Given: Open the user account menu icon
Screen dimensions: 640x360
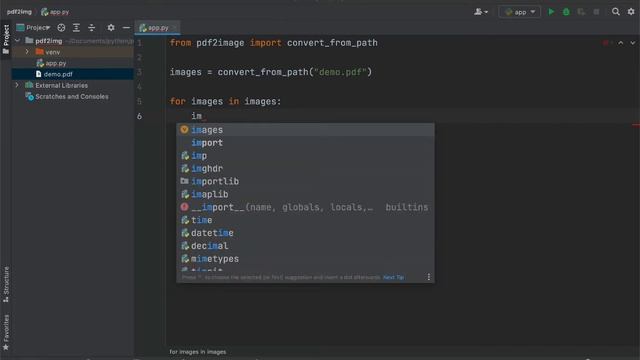Looking at the screenshot, I should [481, 12].
